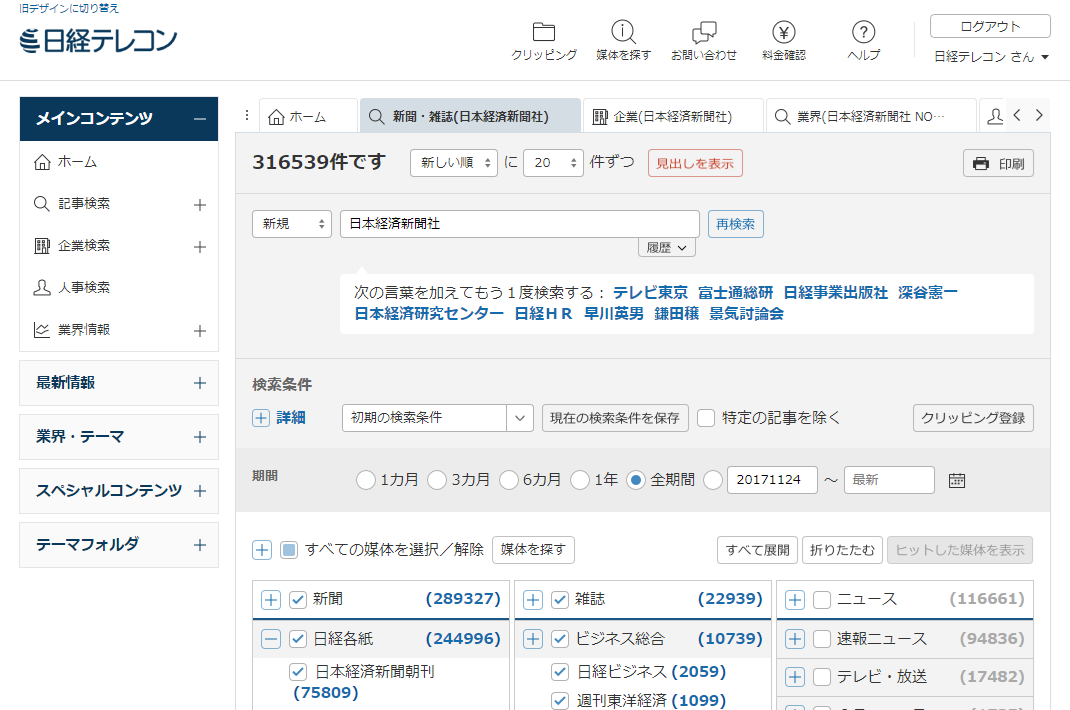The width and height of the screenshot is (1070, 710).
Task: Click the 再検索 button
Action: pyautogui.click(x=736, y=224)
